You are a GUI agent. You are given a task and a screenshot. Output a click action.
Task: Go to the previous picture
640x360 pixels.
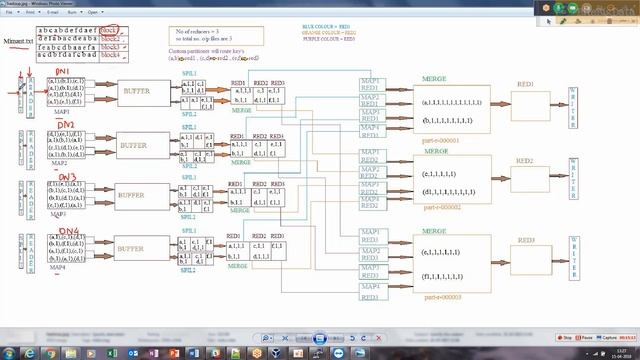pyautogui.click(x=303, y=338)
